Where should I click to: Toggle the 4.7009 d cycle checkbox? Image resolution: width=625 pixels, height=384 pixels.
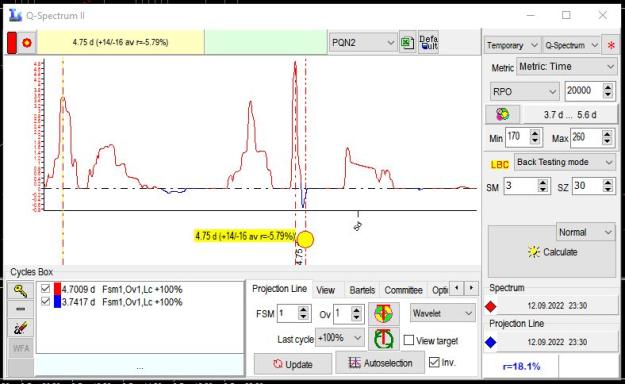point(45,289)
